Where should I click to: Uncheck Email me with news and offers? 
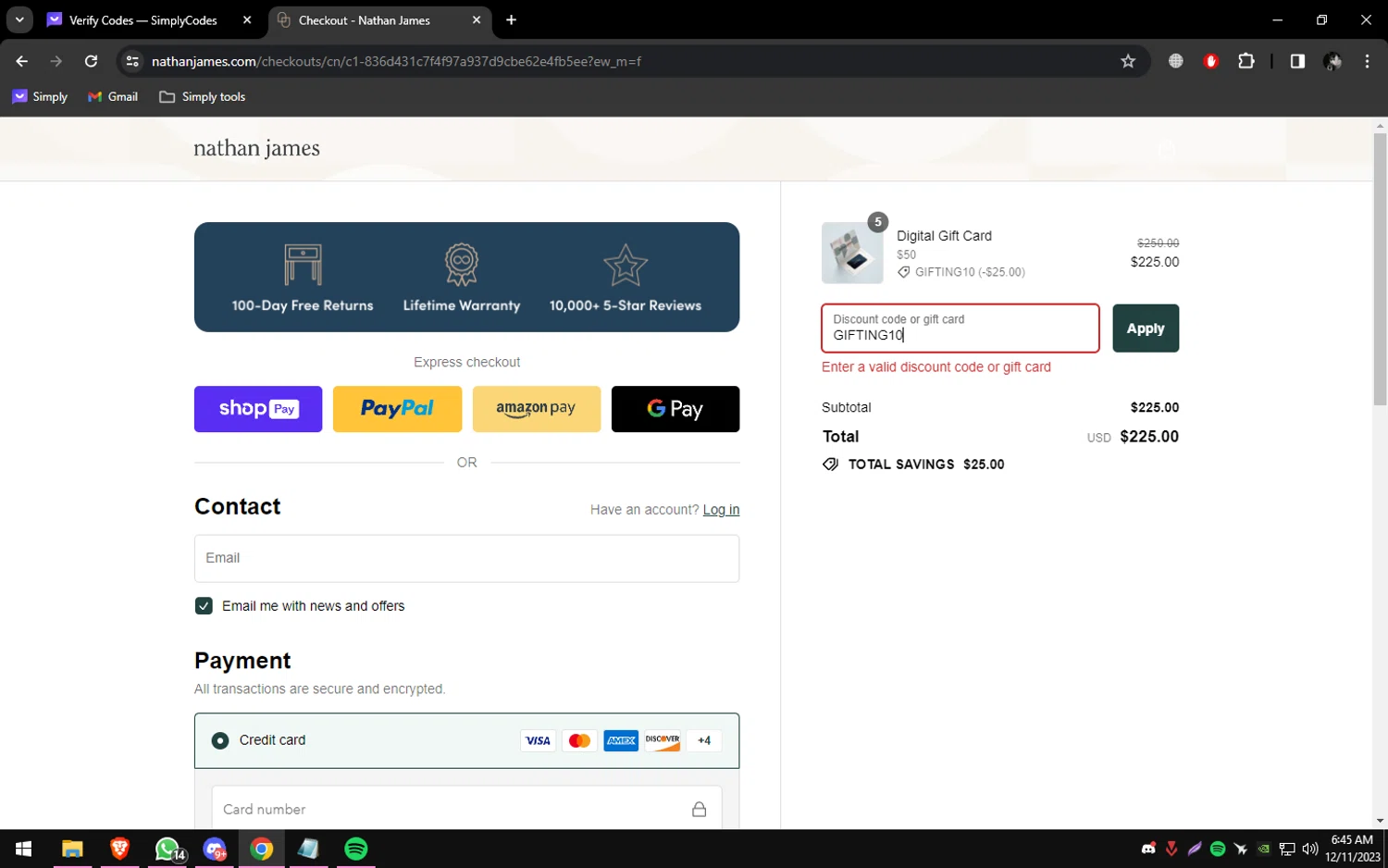tap(204, 606)
